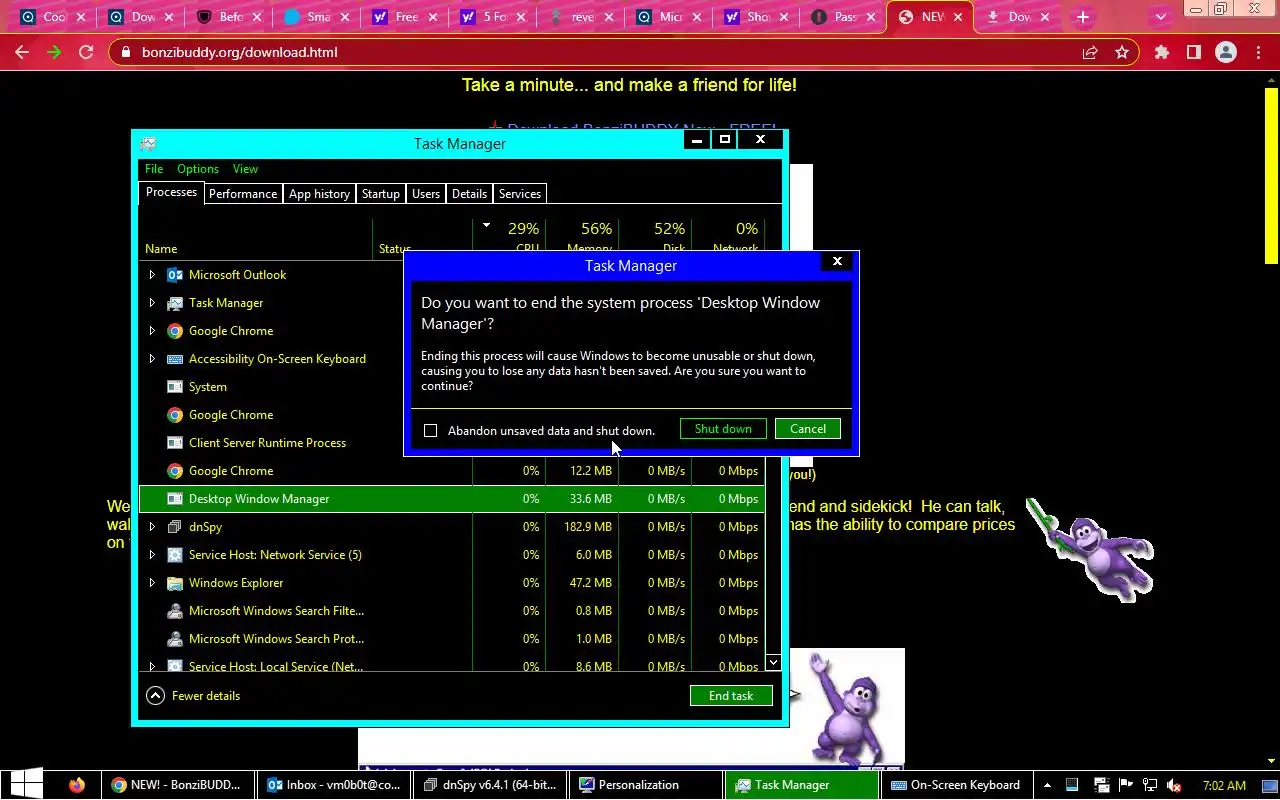Click the System process icon
The image size is (1280, 800).
175,387
